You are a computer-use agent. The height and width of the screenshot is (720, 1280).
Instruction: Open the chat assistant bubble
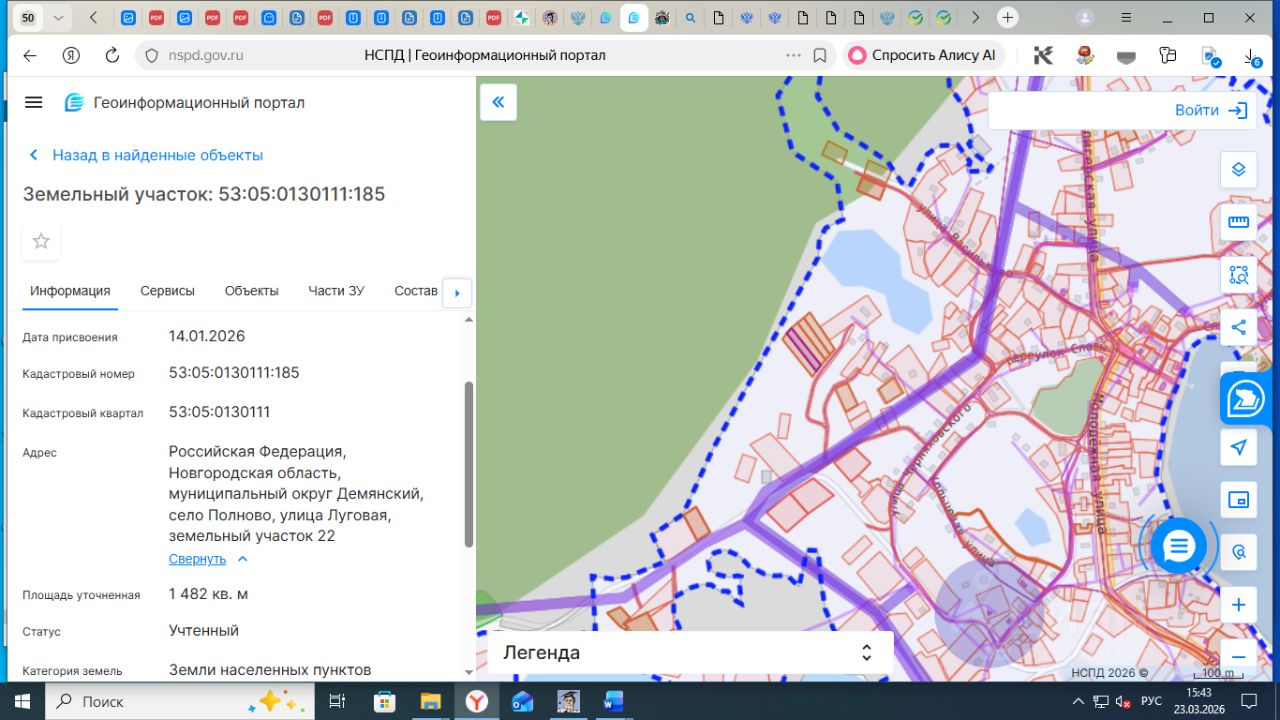pos(1179,546)
